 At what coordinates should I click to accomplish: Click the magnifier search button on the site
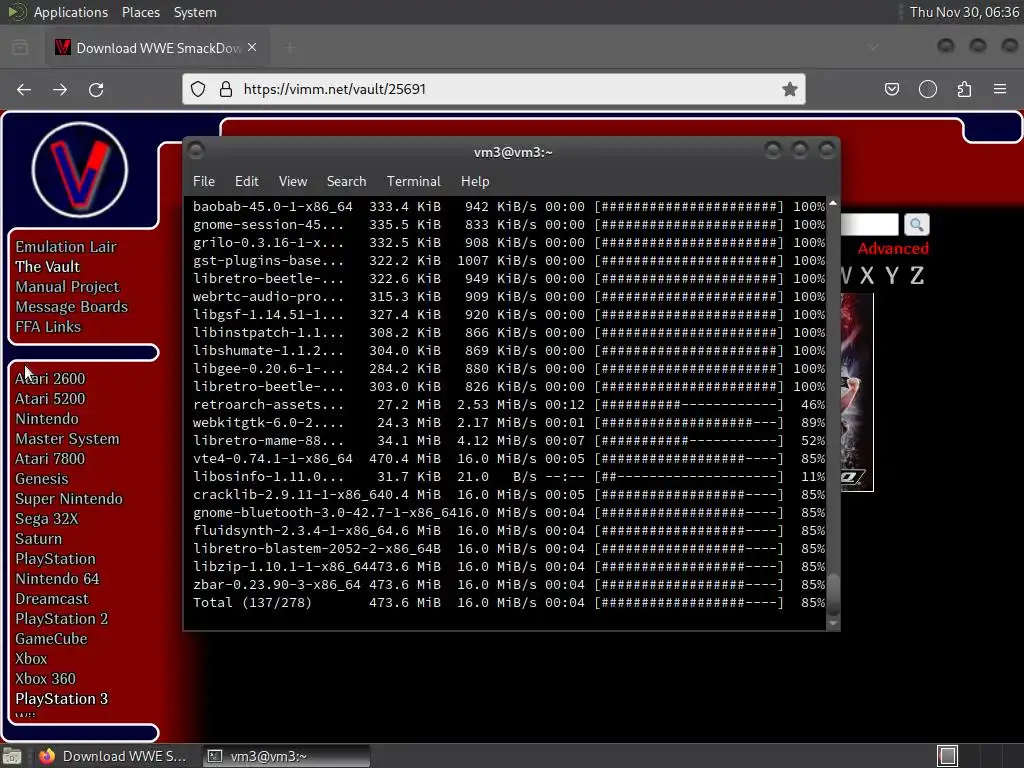click(917, 225)
